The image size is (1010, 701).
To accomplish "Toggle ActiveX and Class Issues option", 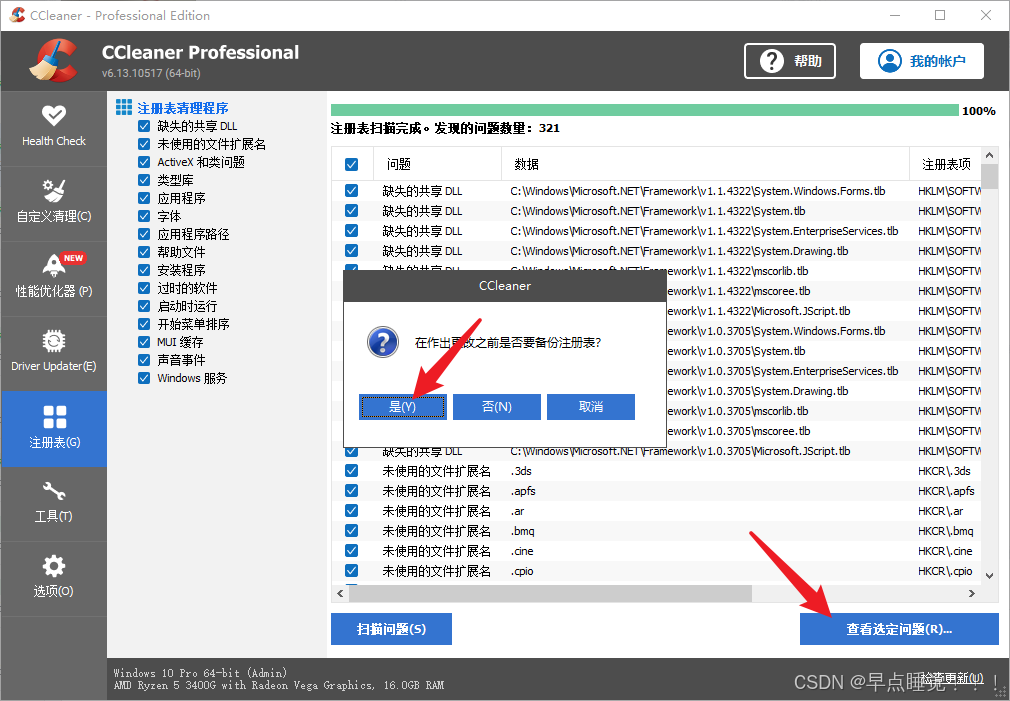I will (x=144, y=162).
